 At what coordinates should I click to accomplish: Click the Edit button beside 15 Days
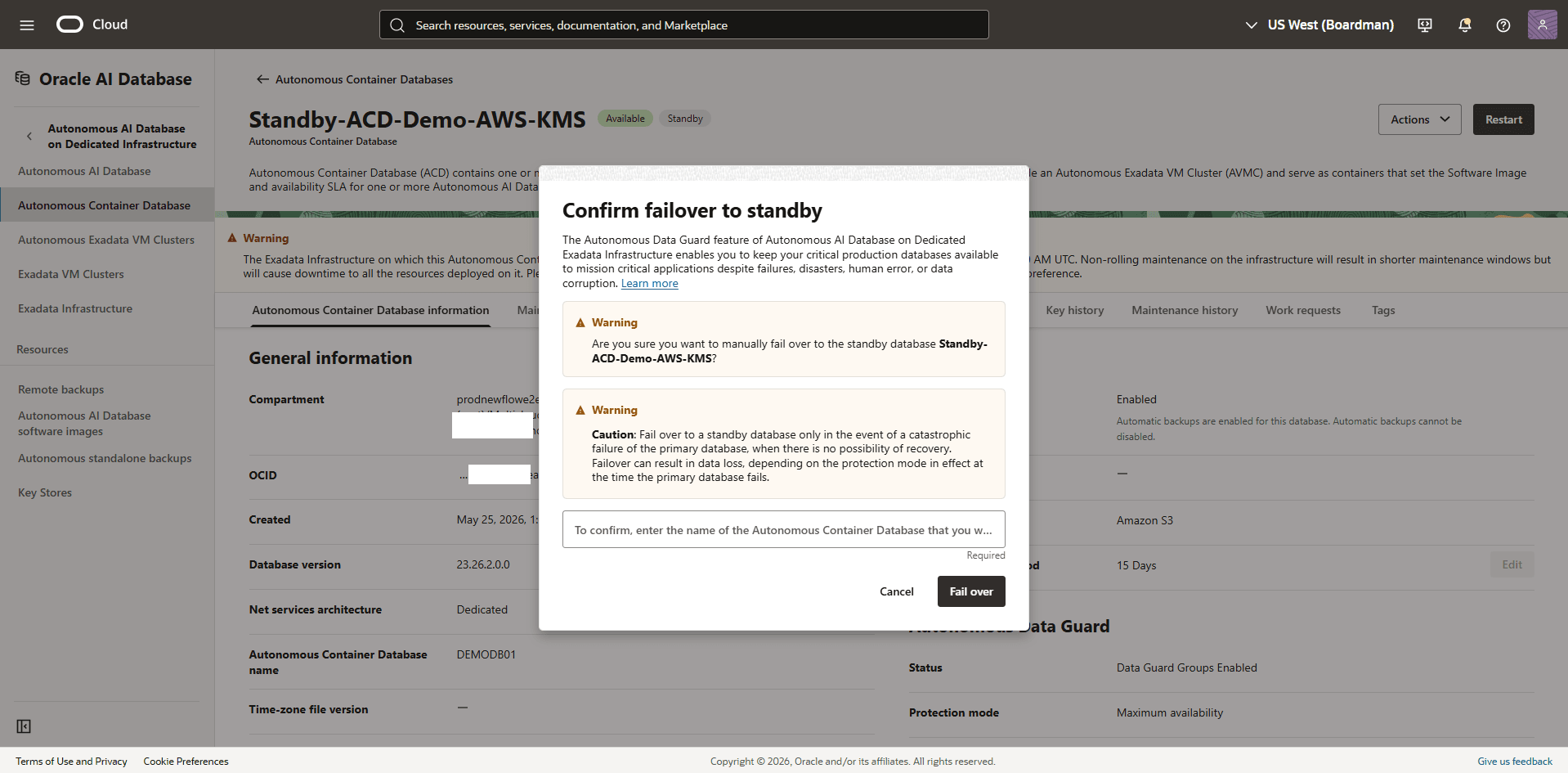1512,564
